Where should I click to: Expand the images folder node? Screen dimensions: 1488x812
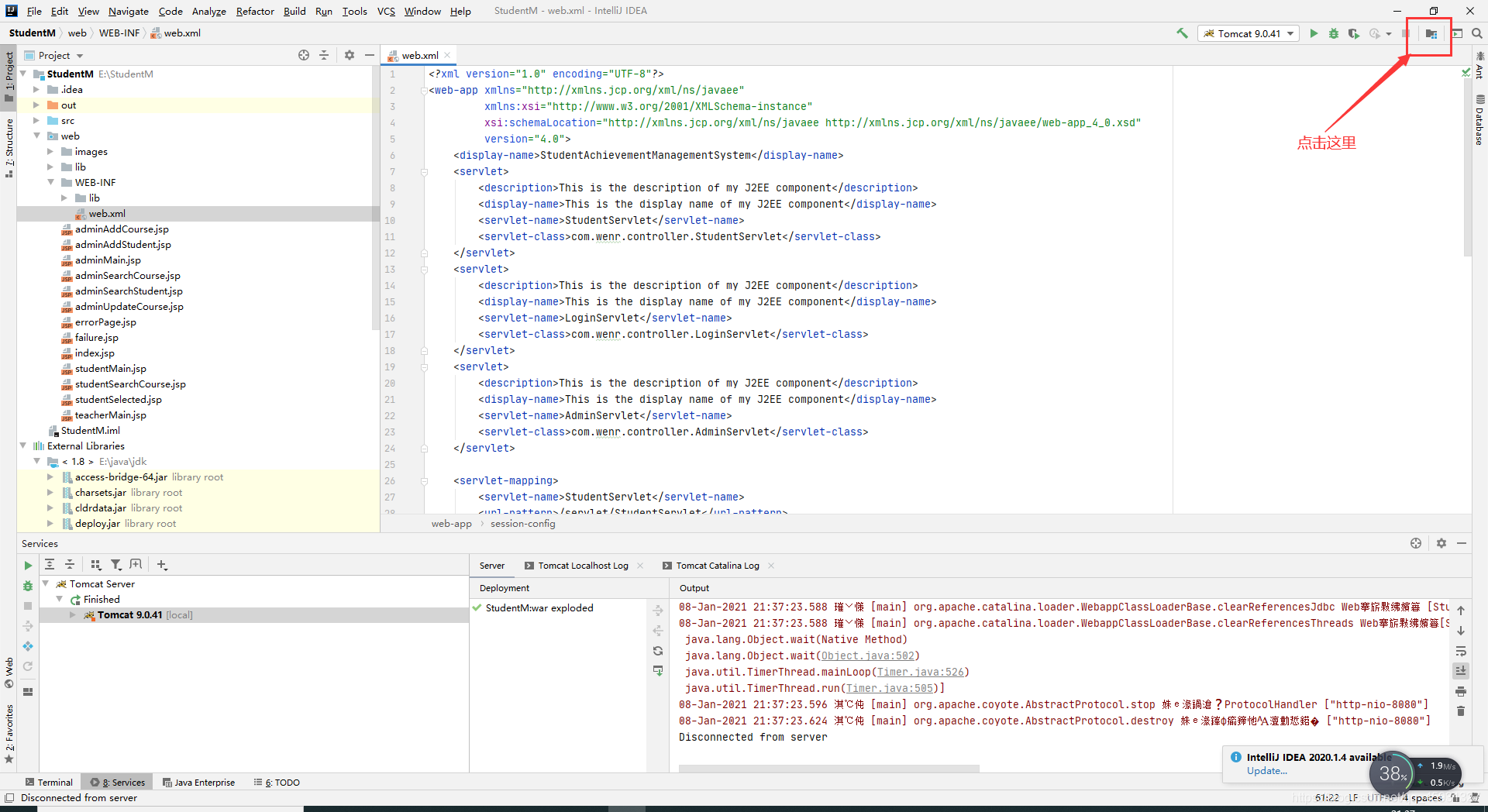pyautogui.click(x=50, y=151)
